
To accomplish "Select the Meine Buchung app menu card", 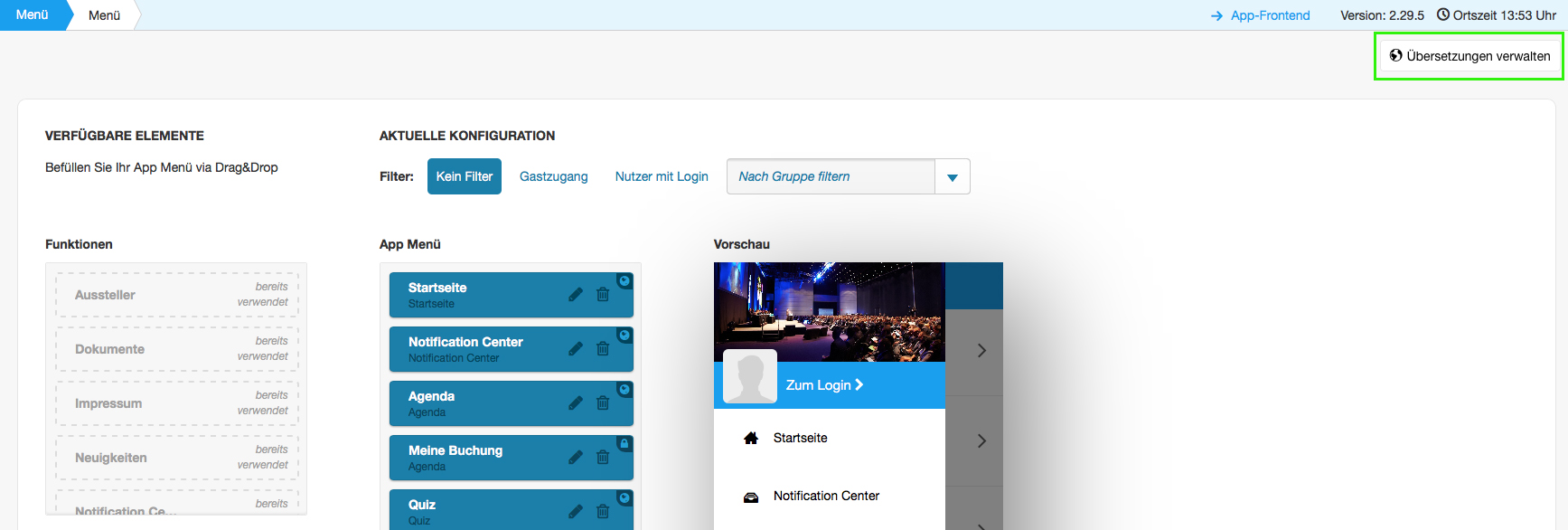I will point(512,458).
